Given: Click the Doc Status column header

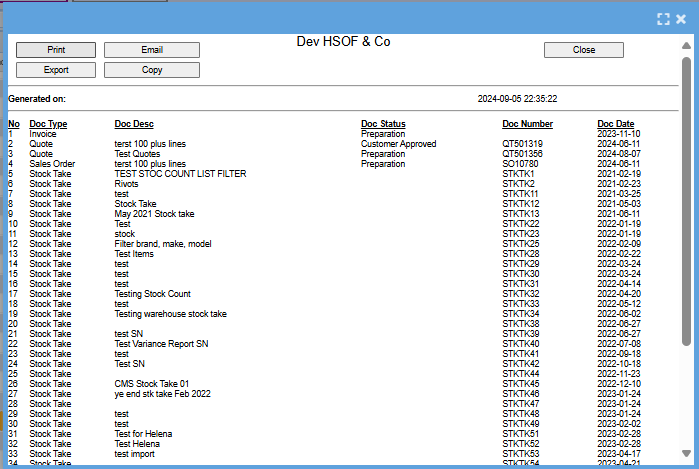Looking at the screenshot, I should 383,124.
